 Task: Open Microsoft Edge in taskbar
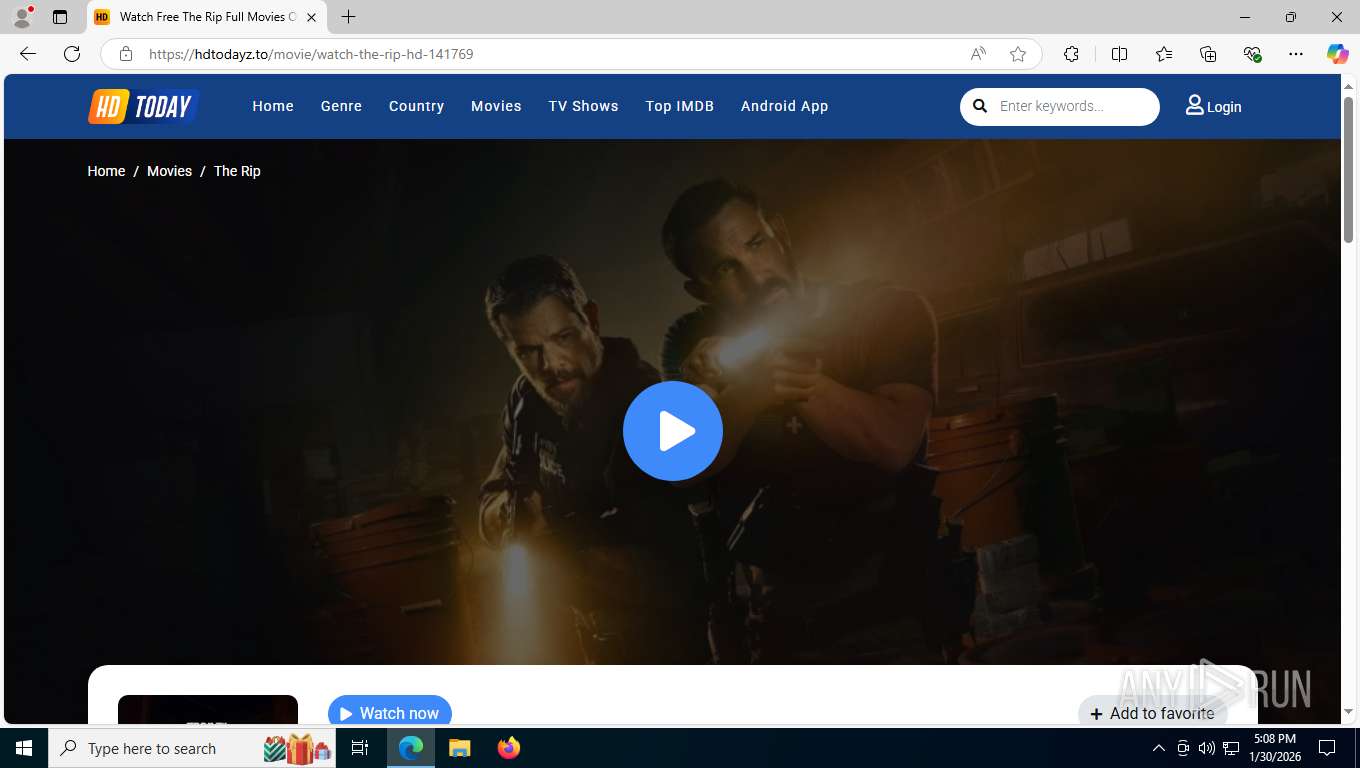tap(411, 748)
